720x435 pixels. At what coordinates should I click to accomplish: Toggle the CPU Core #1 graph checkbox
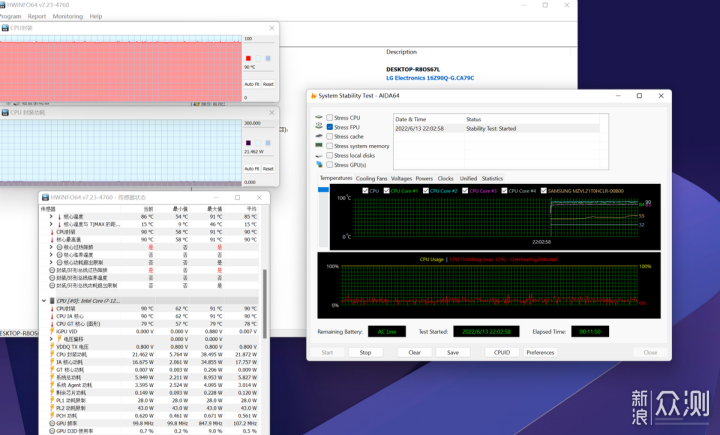pos(386,190)
